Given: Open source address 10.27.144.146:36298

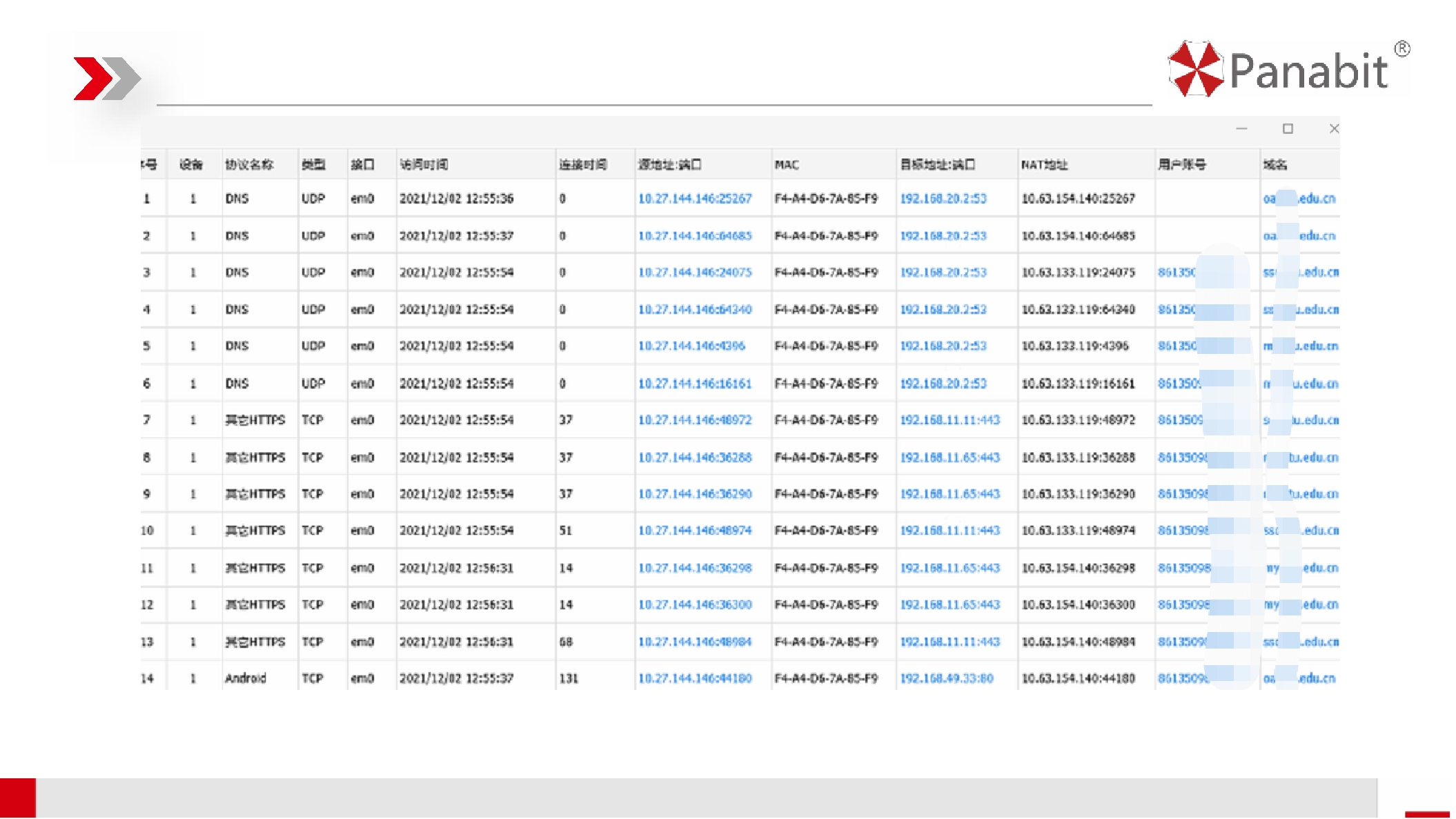Looking at the screenshot, I should click(x=695, y=569).
